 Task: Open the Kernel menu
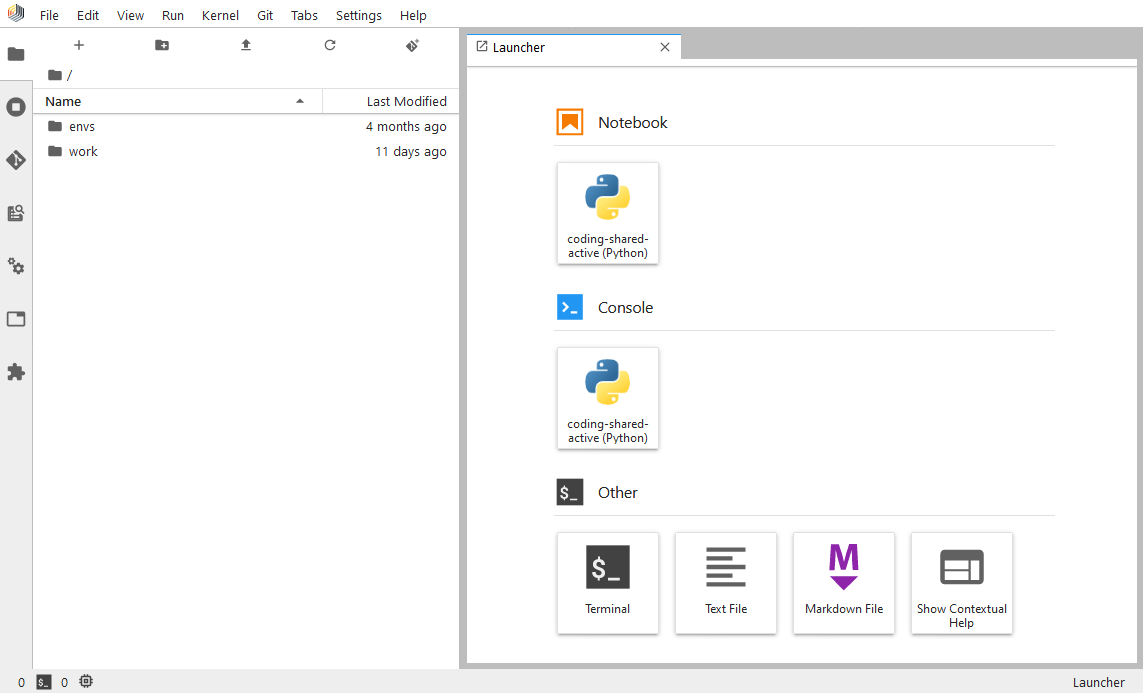coord(220,16)
